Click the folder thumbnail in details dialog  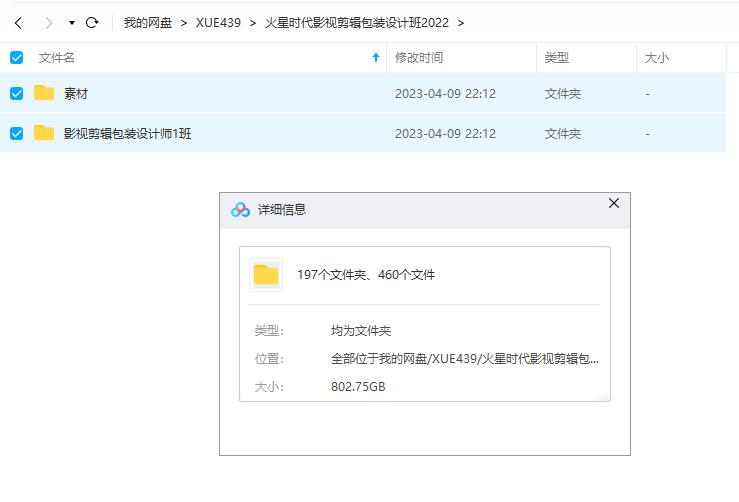(x=266, y=275)
